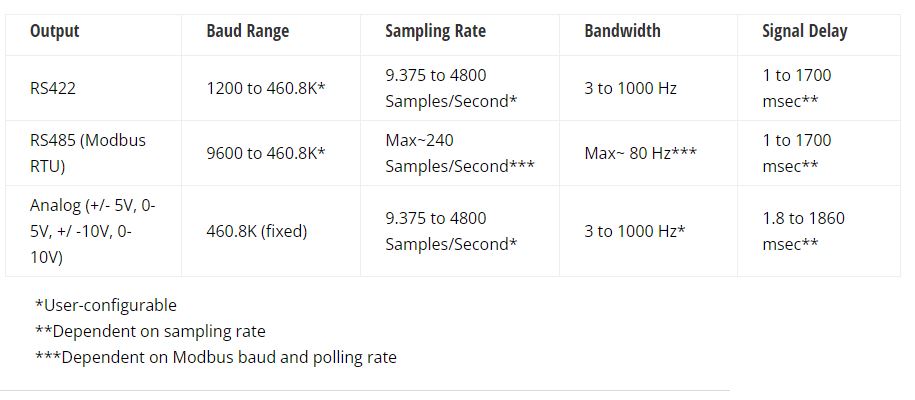Select the Dependent on sampling rate footnote
Viewport: 915px width, 400px height.
150,331
